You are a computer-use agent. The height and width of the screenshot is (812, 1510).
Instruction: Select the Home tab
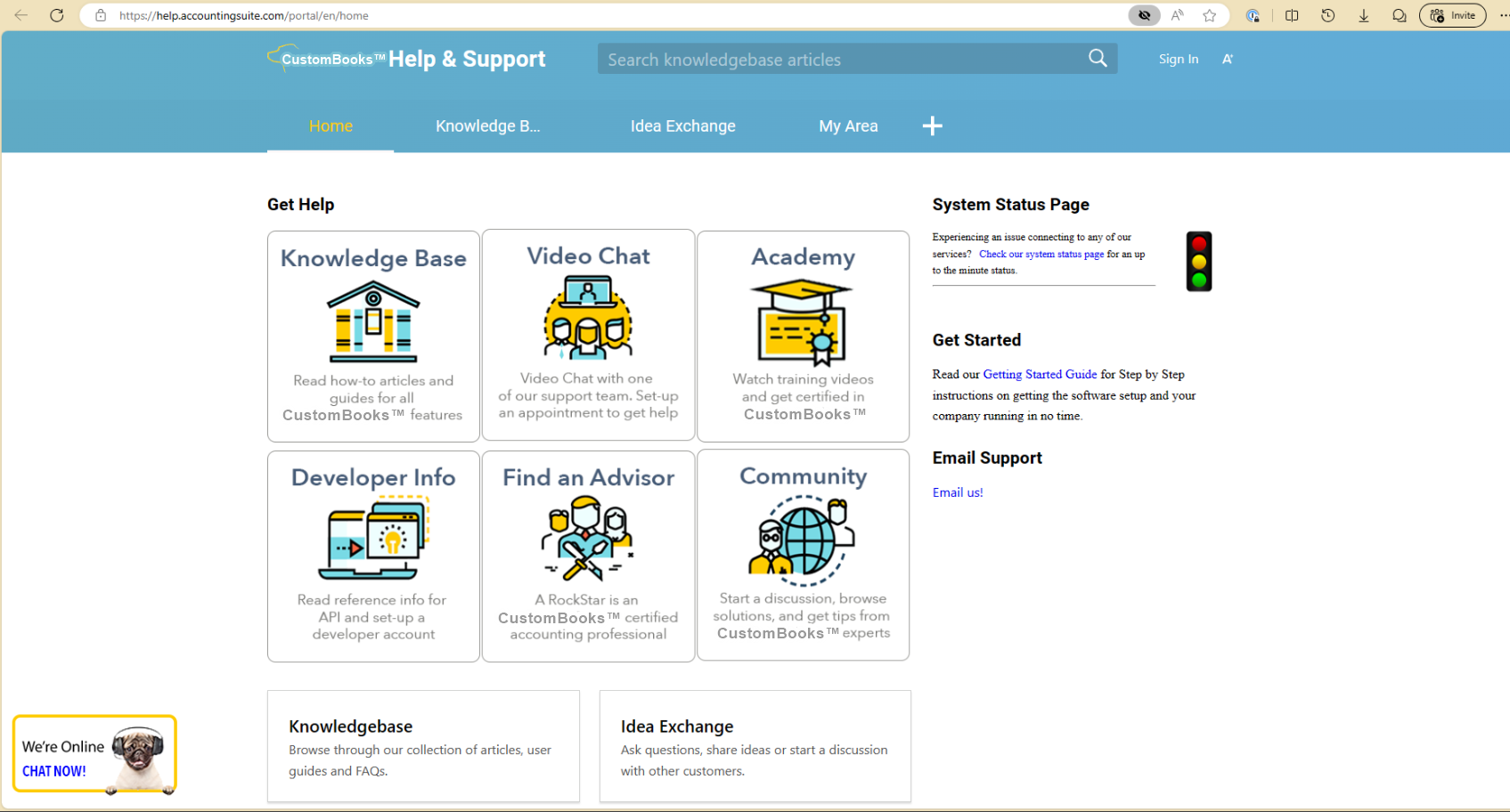tap(331, 126)
